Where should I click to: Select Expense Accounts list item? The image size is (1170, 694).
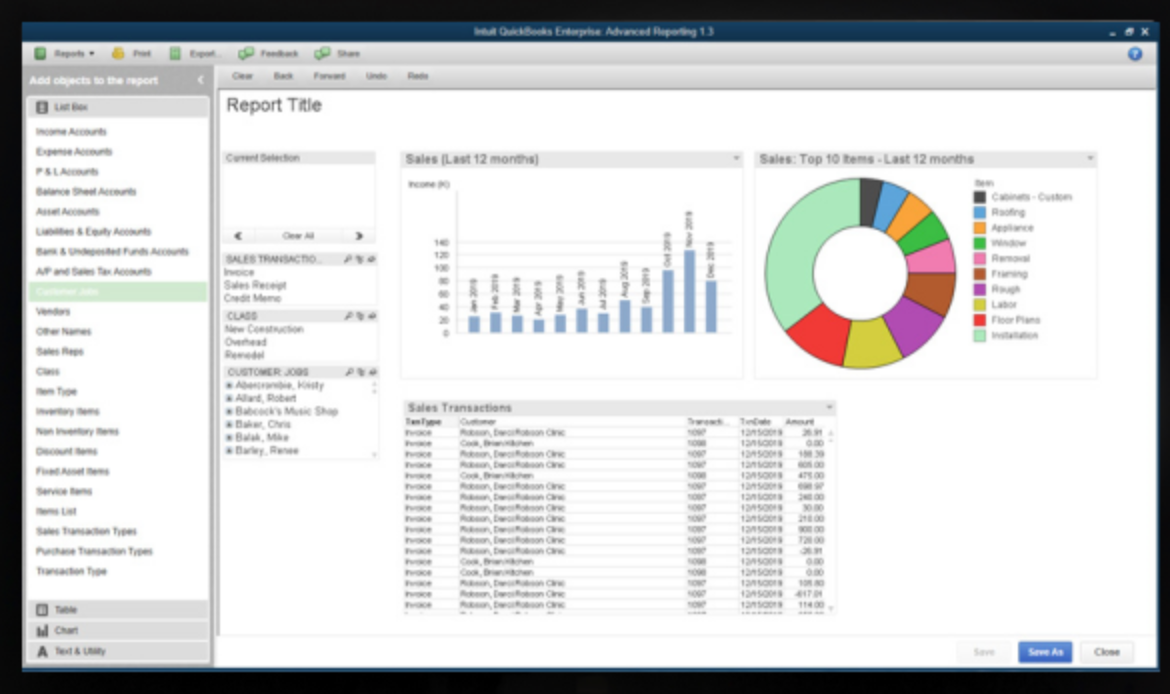point(75,152)
